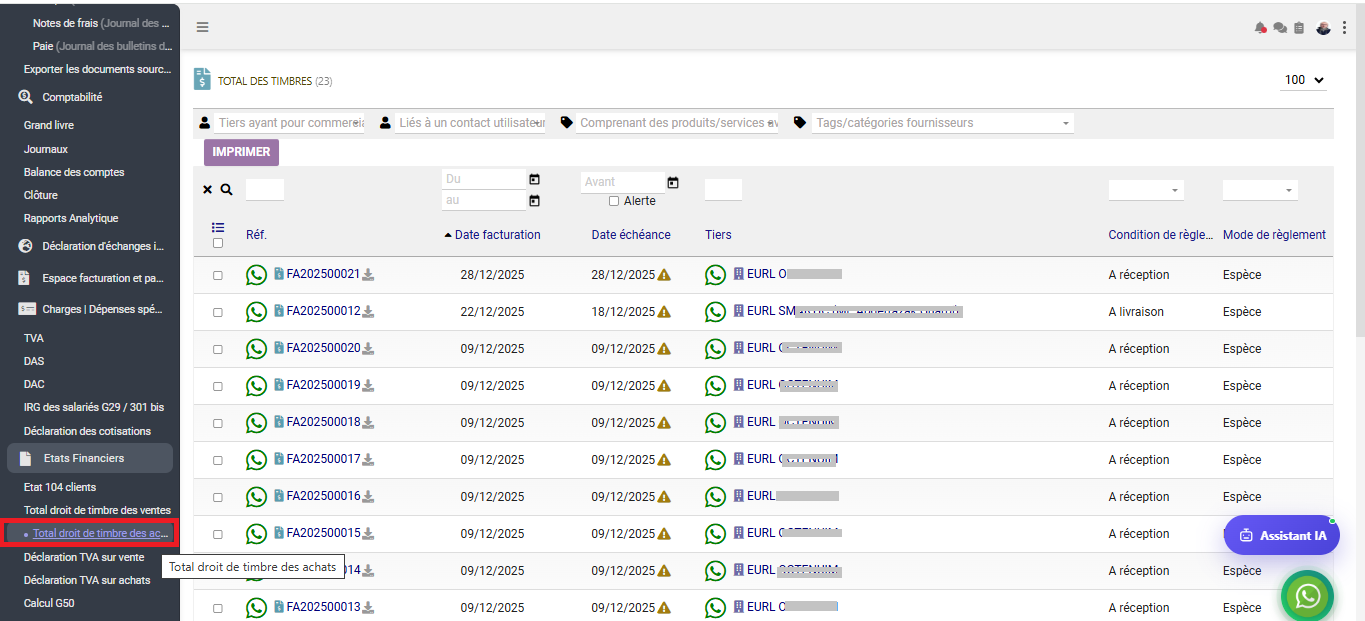Open Balance des comptes in the sidebar
1365x621 pixels.
[74, 172]
